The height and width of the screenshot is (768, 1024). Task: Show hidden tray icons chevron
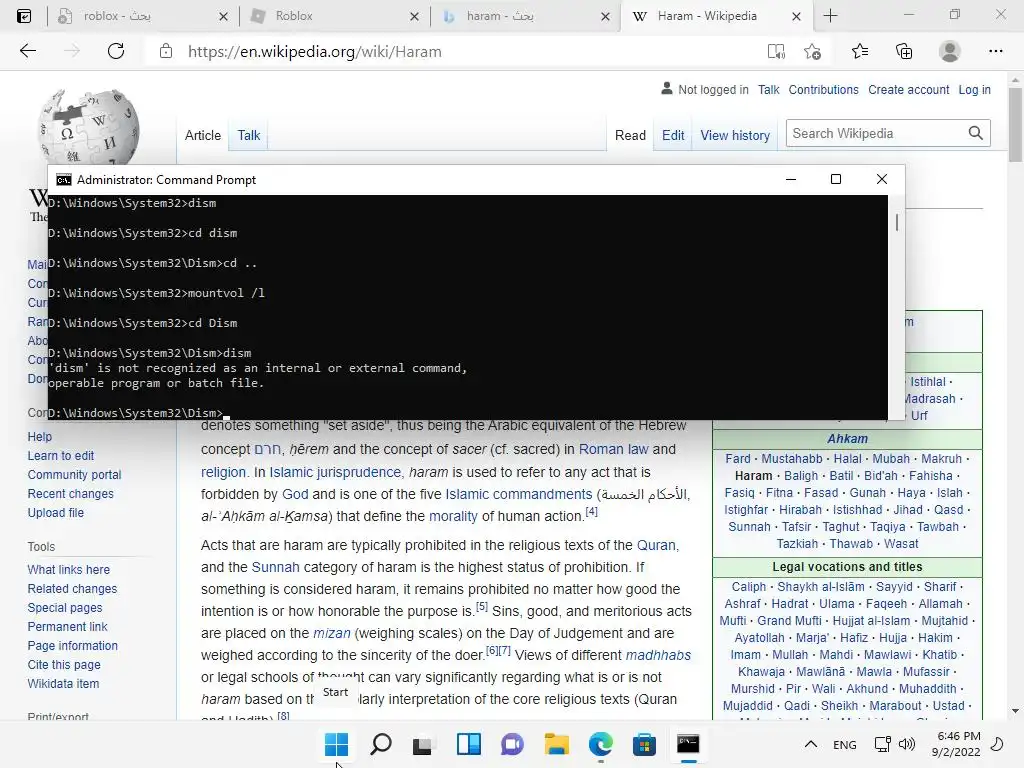click(810, 744)
